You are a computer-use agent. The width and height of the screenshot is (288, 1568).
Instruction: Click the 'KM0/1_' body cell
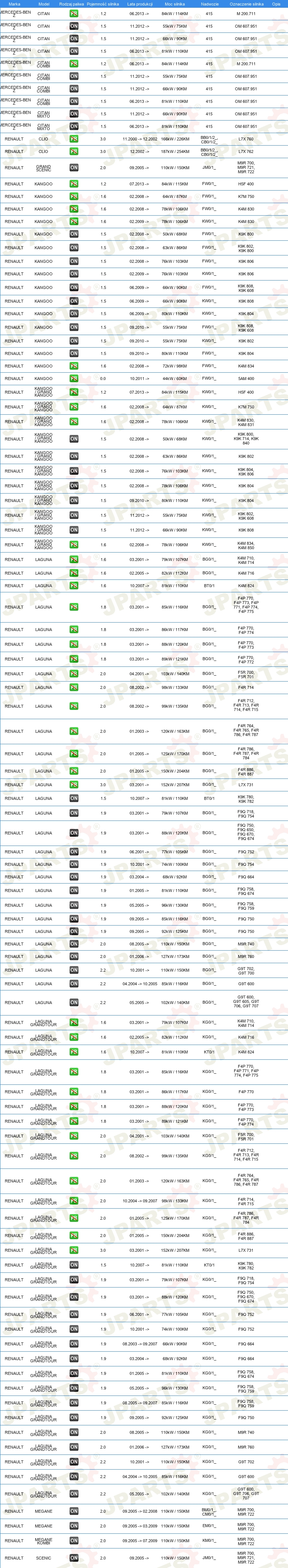[x=209, y=1541]
